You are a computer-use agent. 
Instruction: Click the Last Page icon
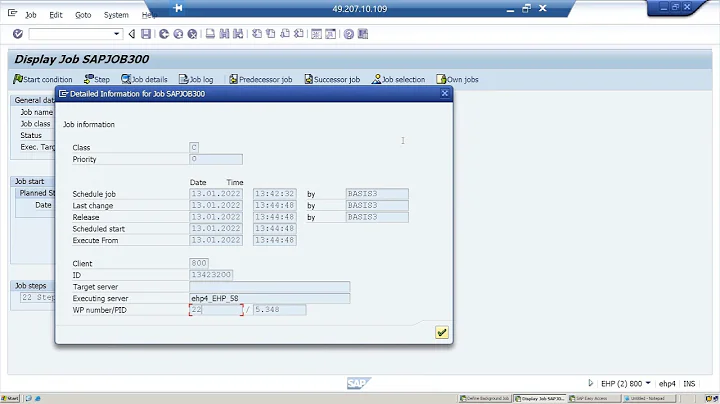pyautogui.click(x=299, y=34)
